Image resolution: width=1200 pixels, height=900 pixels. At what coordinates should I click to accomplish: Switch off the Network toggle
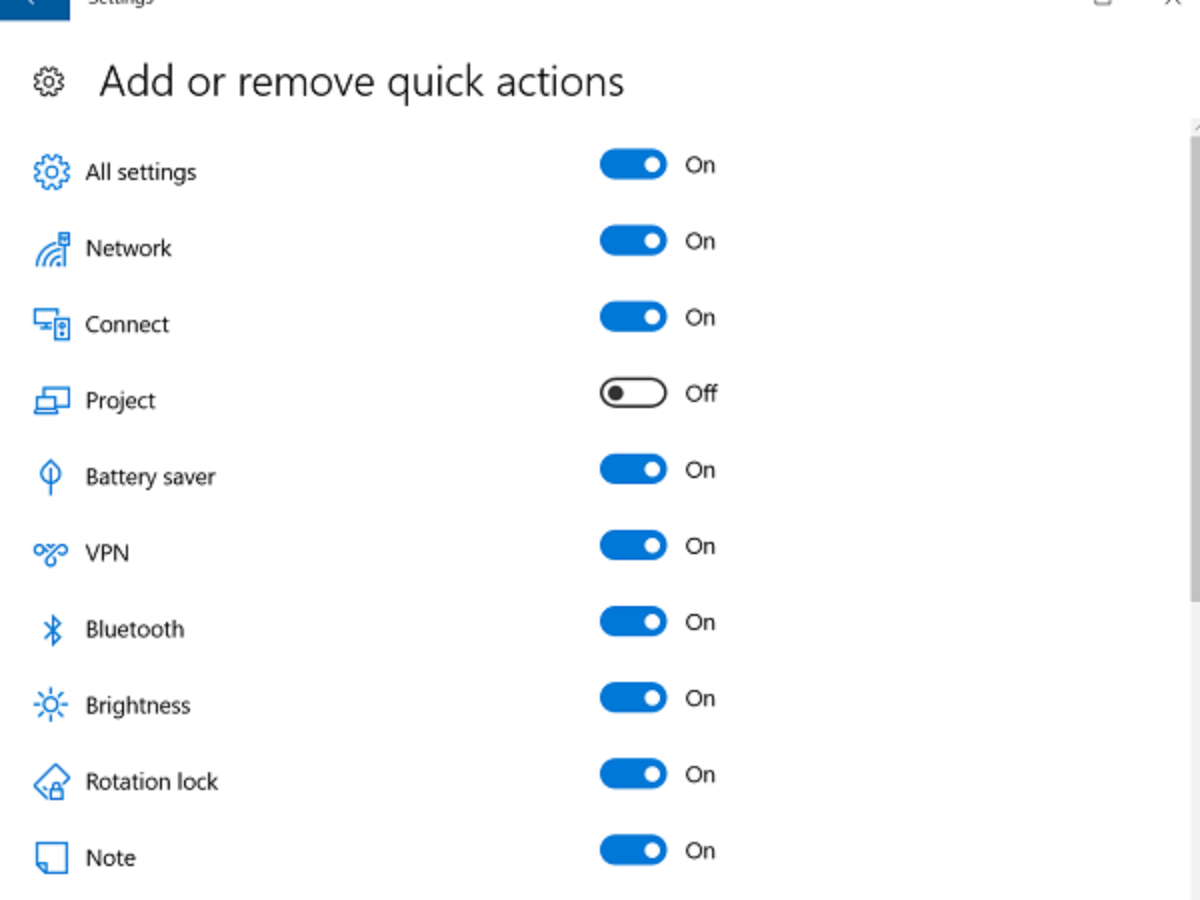(x=633, y=241)
